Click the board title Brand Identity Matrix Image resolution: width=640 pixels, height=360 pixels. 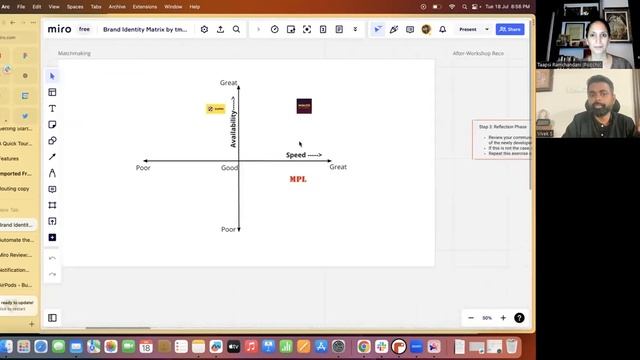click(145, 29)
